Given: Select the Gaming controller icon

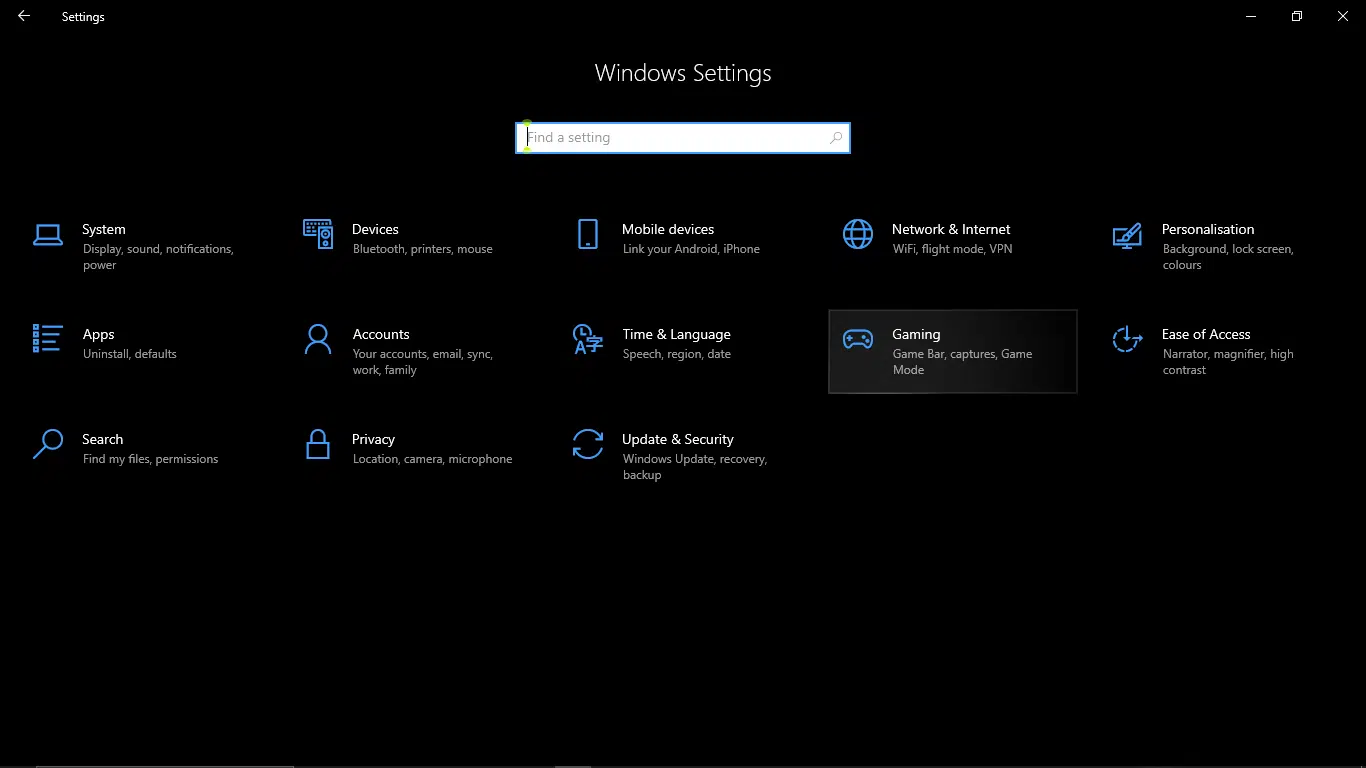Looking at the screenshot, I should [858, 339].
